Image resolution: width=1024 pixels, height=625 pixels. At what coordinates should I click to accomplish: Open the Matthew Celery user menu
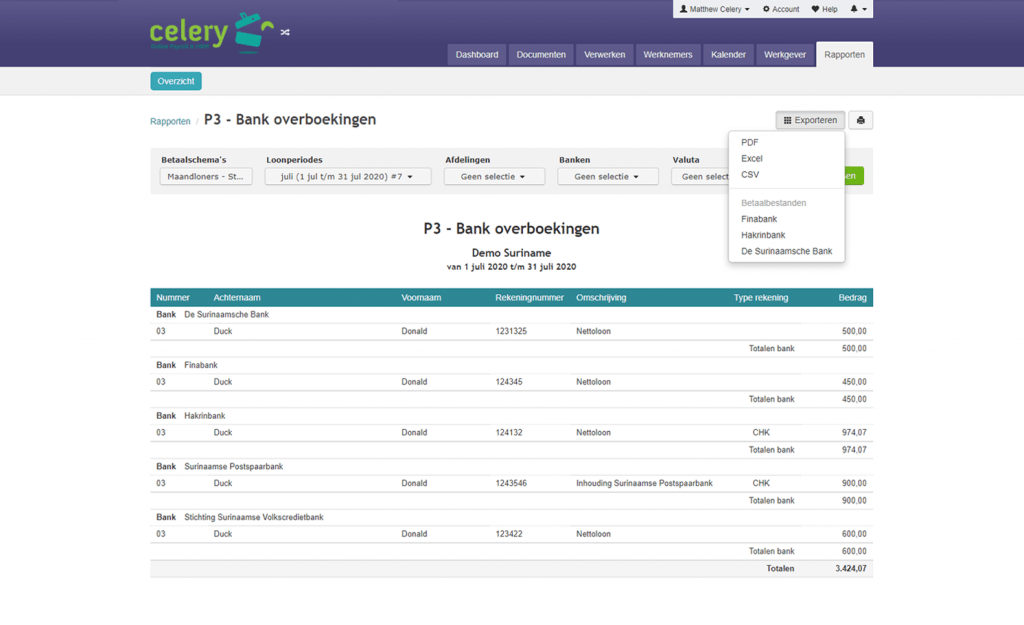[x=714, y=9]
